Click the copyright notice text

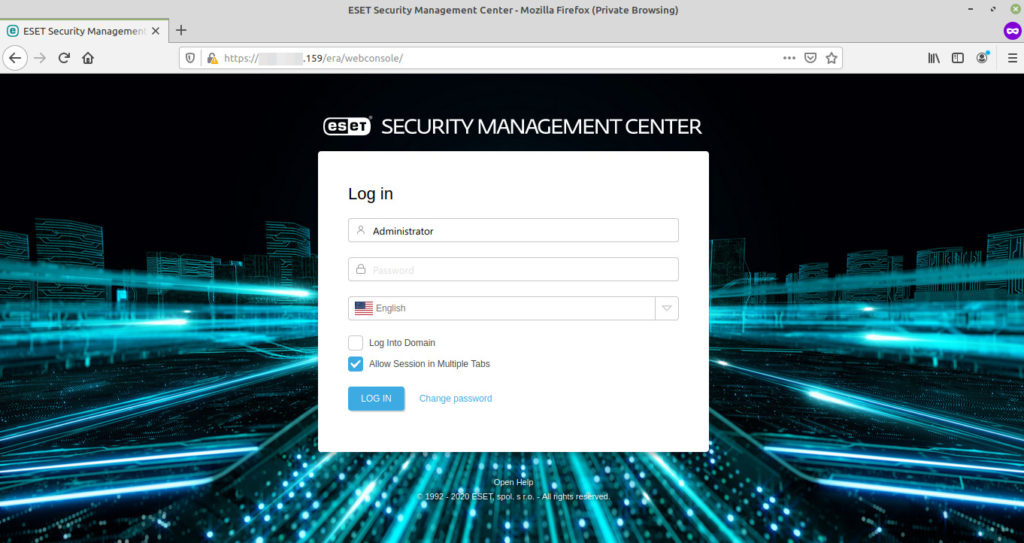(x=513, y=497)
